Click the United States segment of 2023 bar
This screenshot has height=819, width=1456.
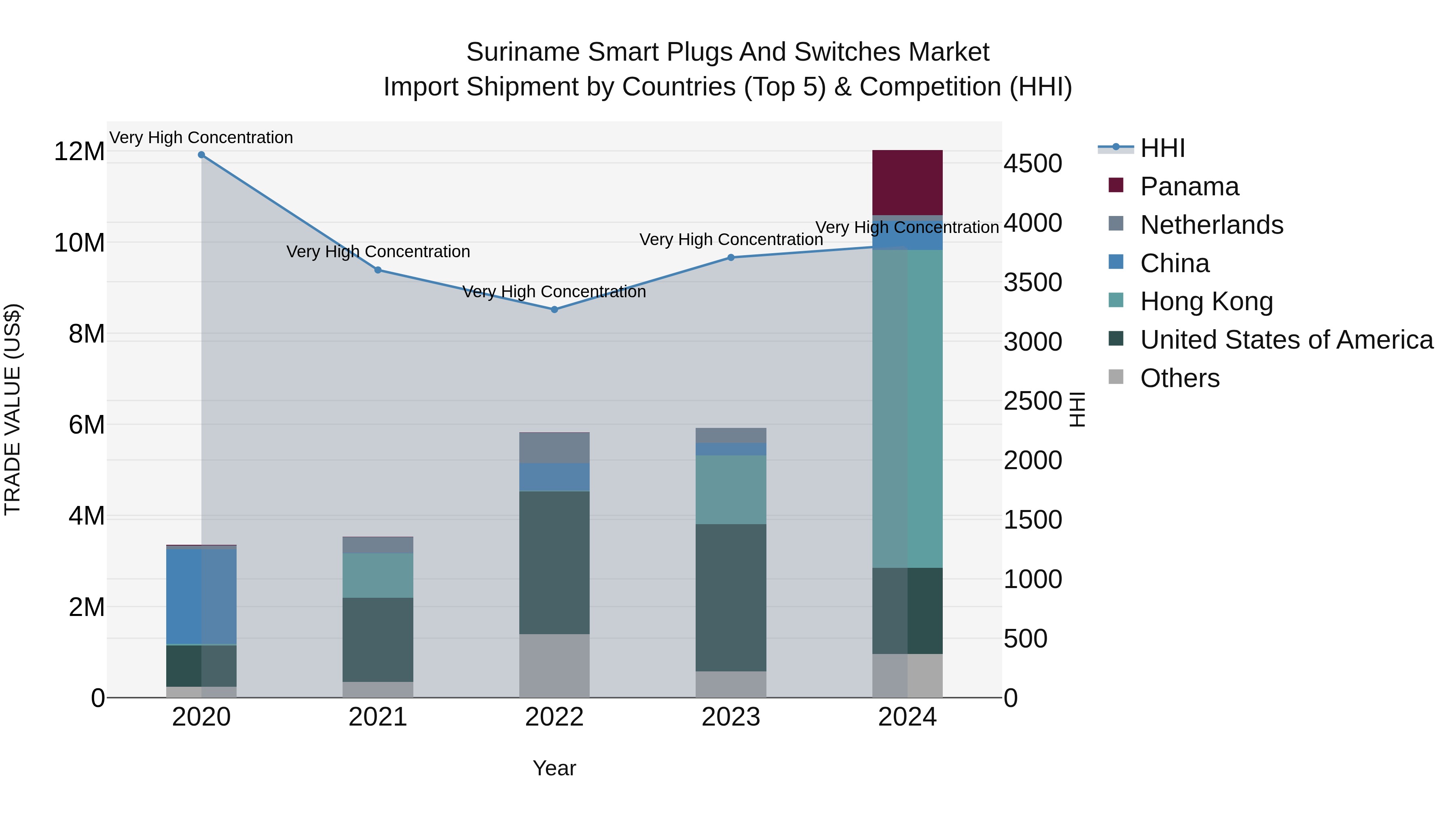(731, 598)
